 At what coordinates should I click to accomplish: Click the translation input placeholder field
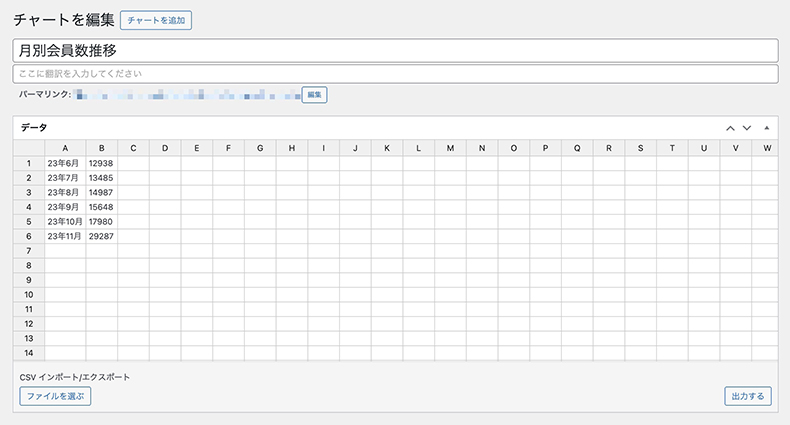(396, 74)
